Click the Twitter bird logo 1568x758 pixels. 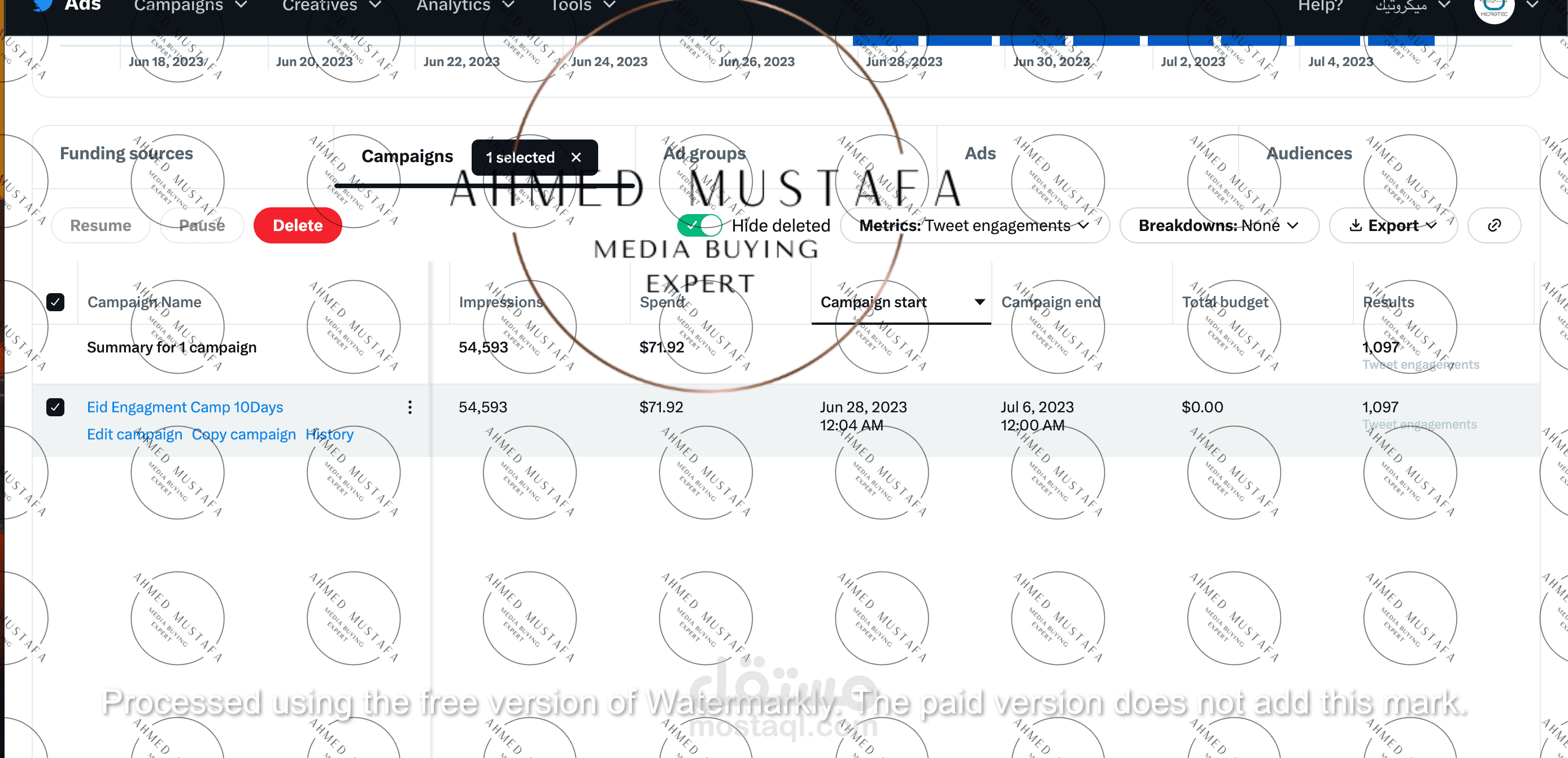[x=42, y=6]
